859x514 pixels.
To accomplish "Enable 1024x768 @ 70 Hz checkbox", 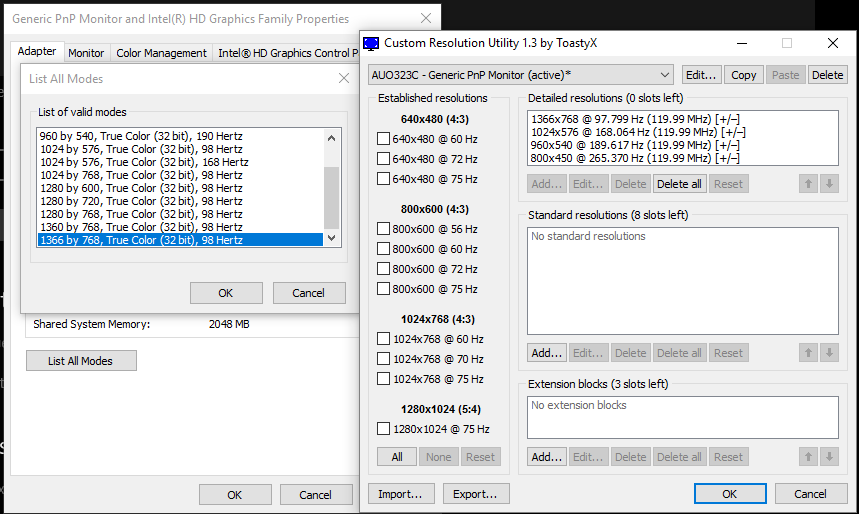I will 383,359.
